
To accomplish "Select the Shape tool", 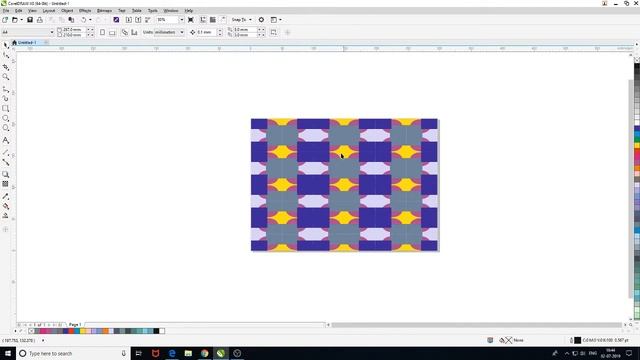I will (6, 56).
